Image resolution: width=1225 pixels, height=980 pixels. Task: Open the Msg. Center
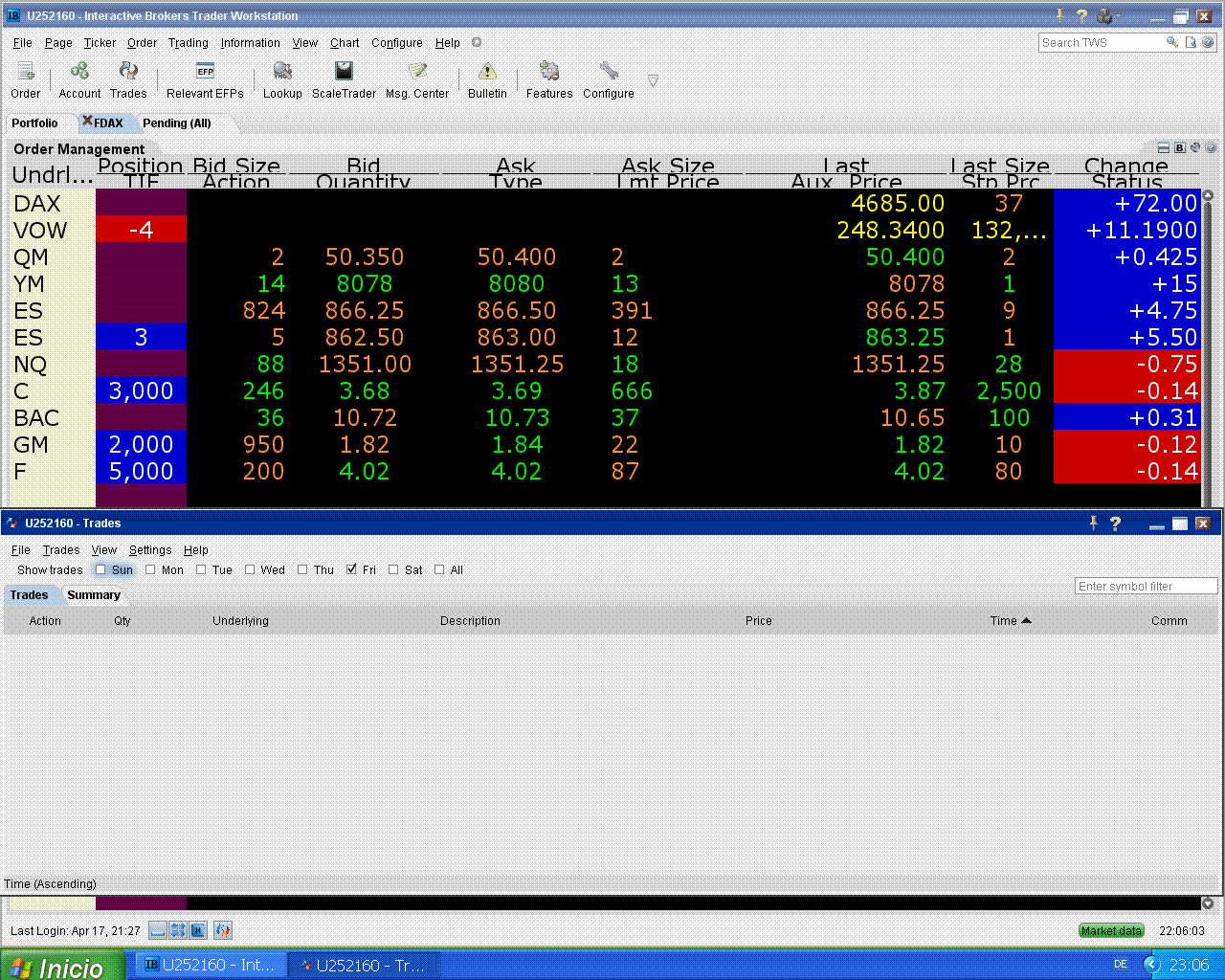tap(417, 79)
